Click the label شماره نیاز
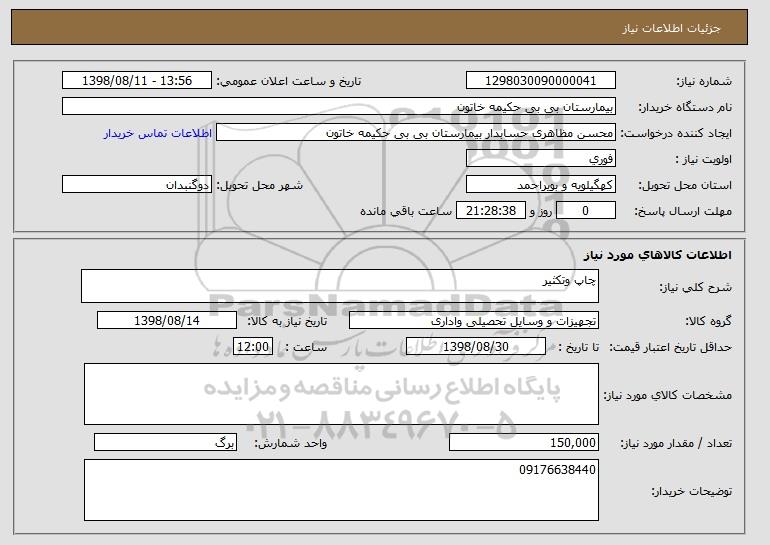Screen dimensions: 770x545 [x=704, y=82]
